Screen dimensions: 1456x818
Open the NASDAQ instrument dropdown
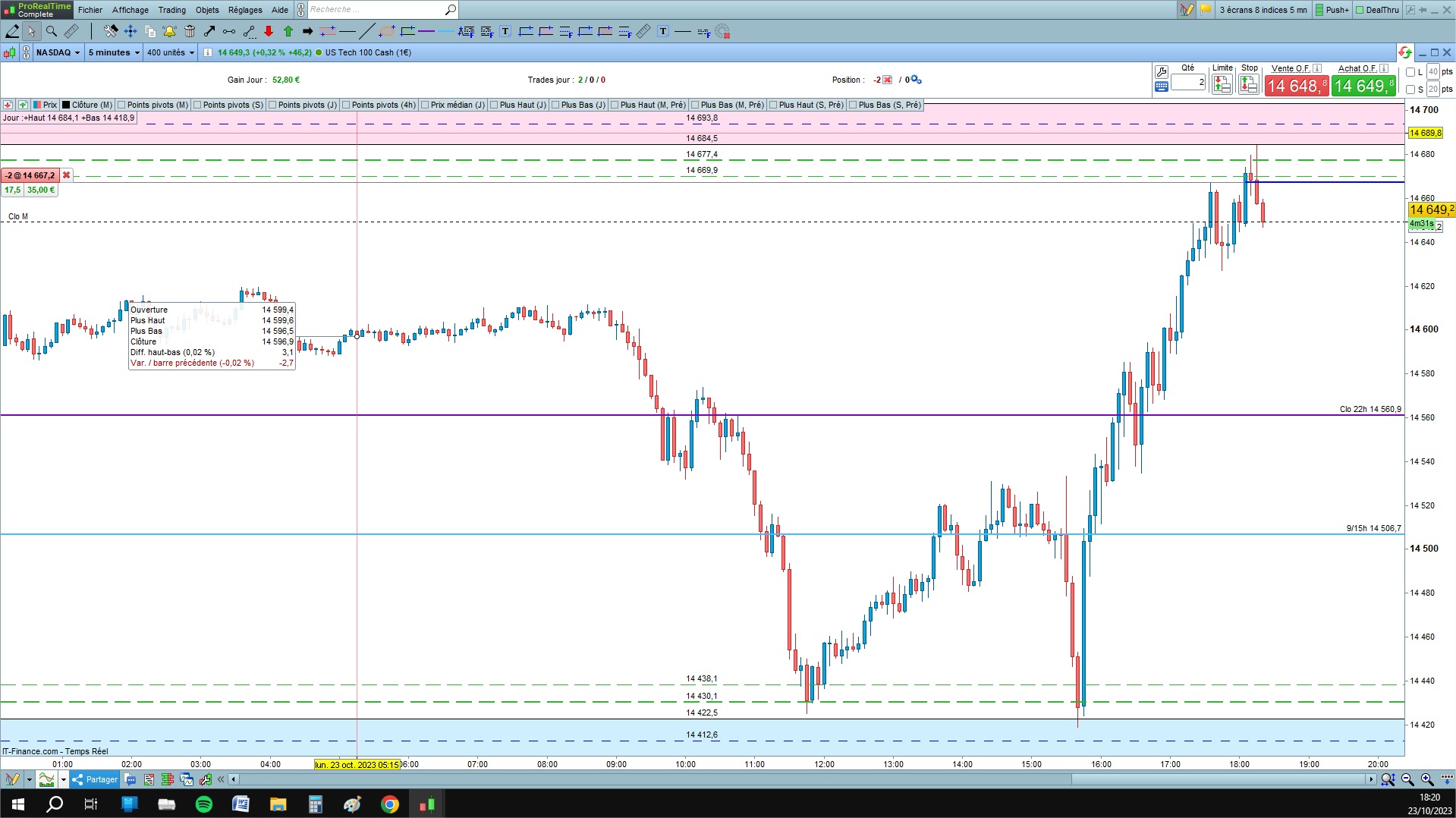[58, 52]
